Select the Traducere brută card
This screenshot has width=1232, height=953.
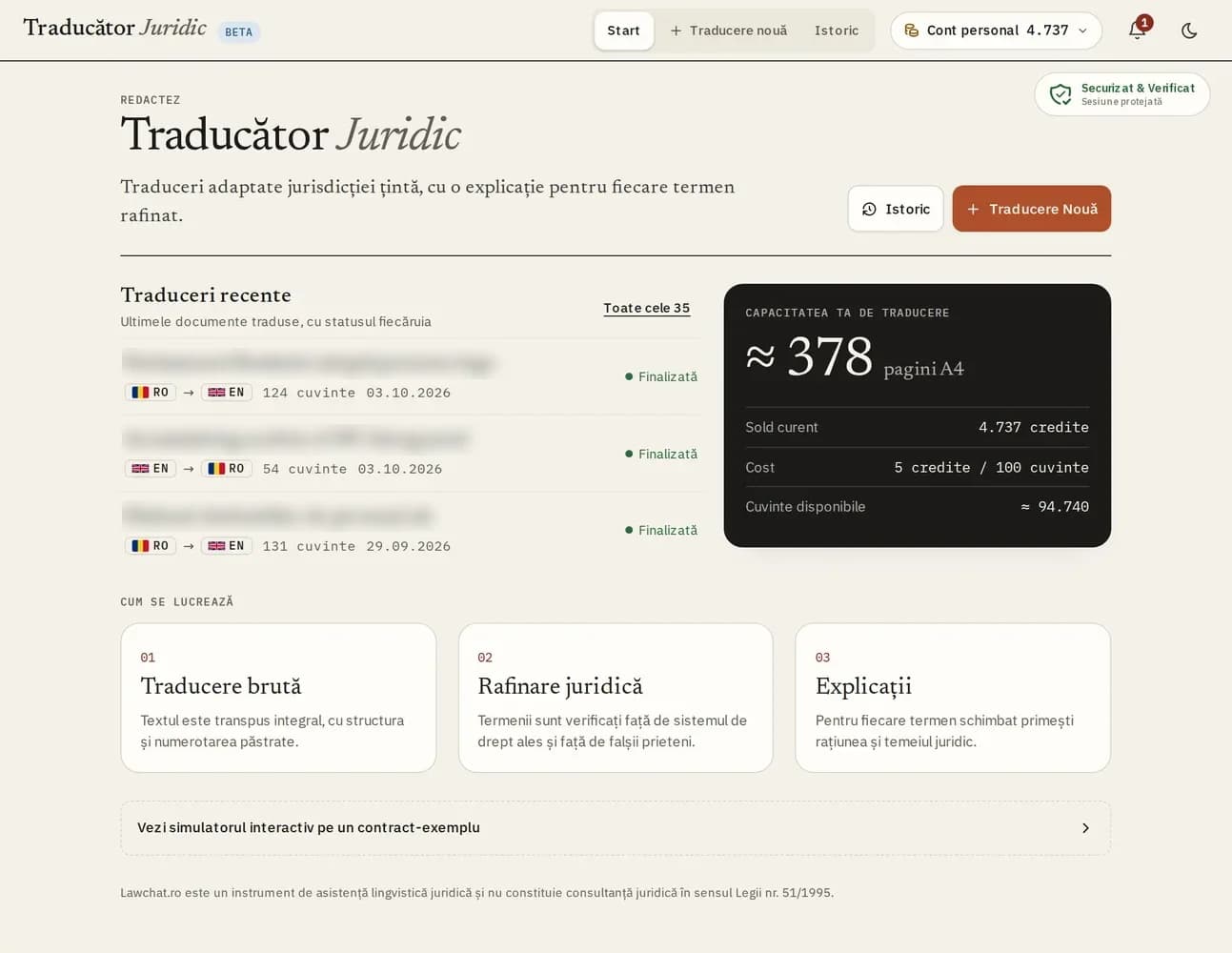coord(278,698)
